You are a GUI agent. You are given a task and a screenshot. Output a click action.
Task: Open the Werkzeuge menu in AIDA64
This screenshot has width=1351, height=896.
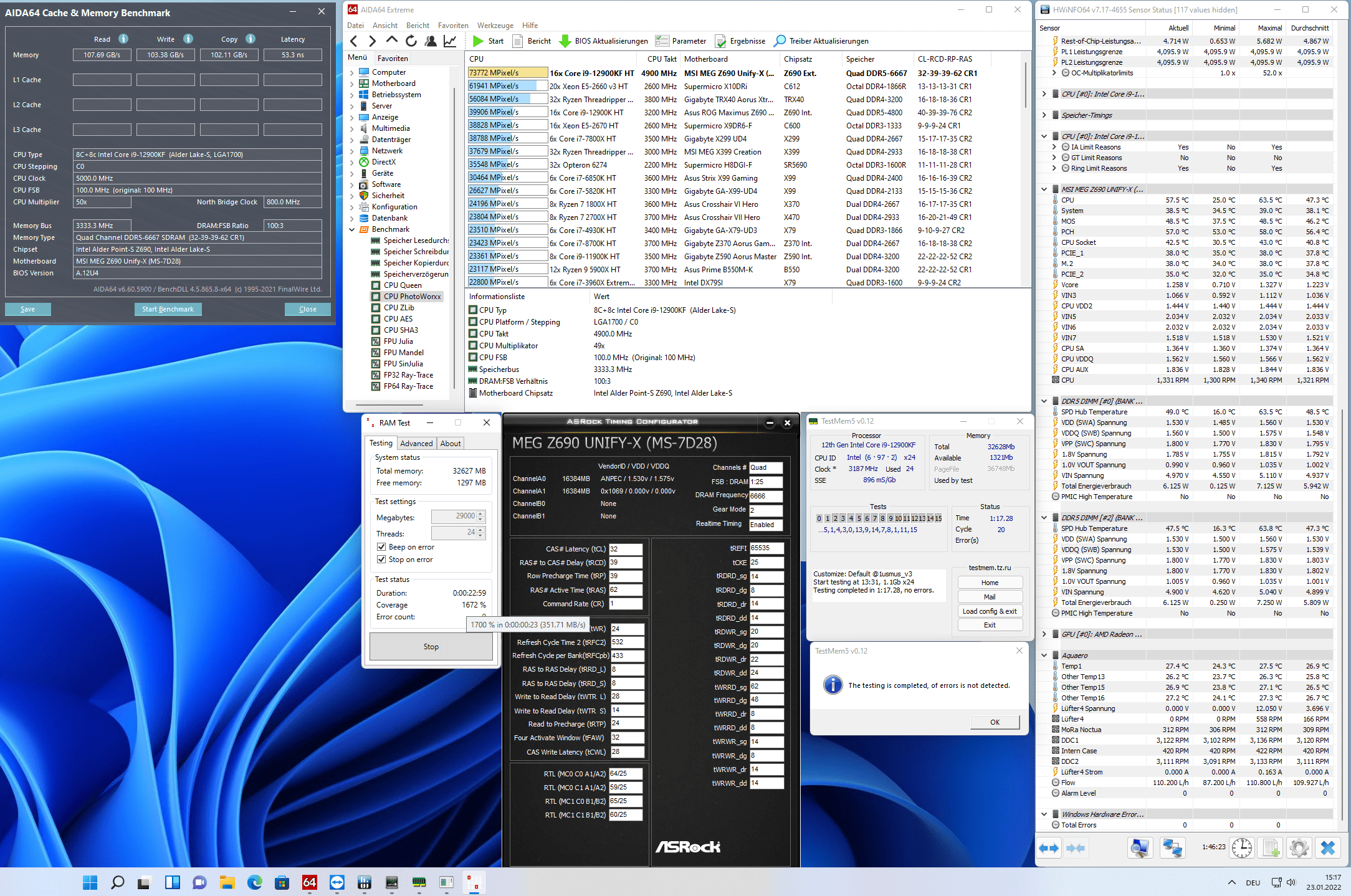495,26
